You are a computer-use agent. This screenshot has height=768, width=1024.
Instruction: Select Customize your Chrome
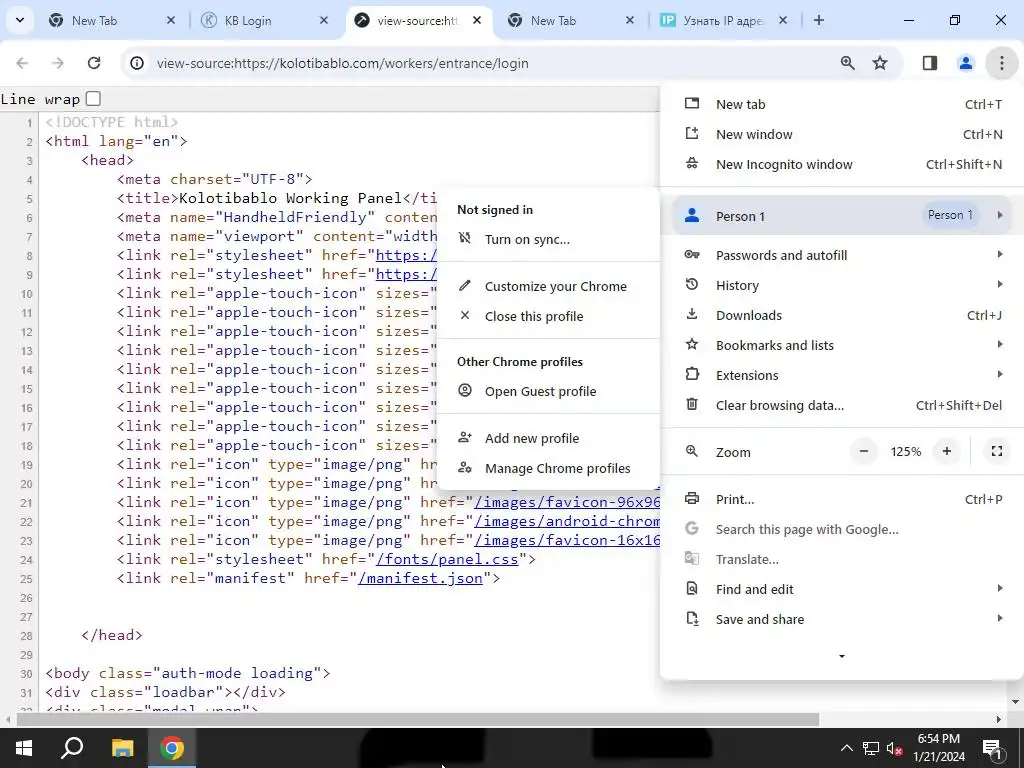point(548,287)
